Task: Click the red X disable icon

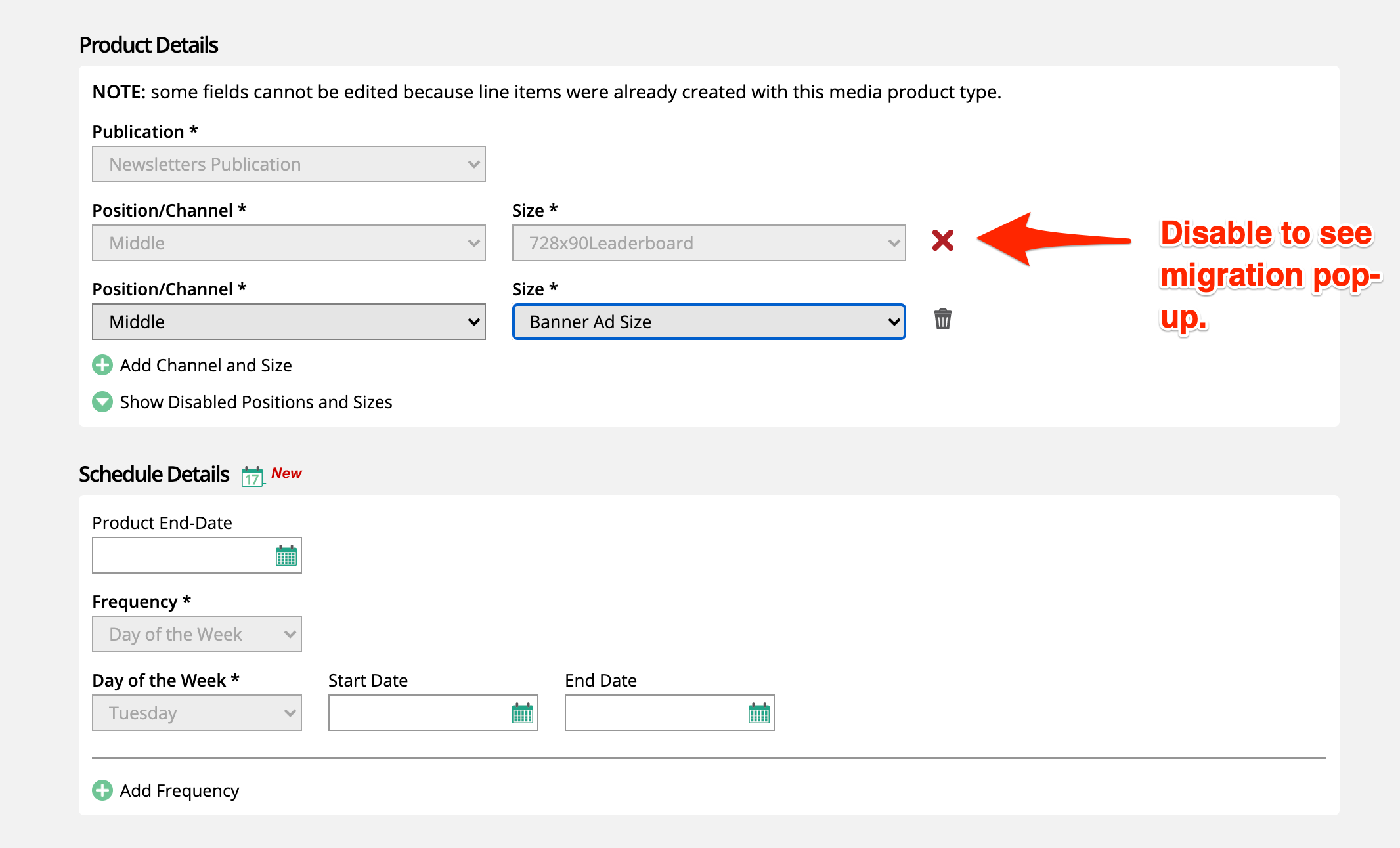Action: pos(942,241)
